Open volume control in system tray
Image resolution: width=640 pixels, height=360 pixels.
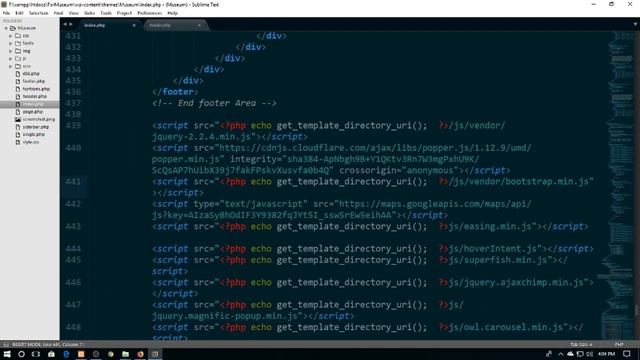589,354
